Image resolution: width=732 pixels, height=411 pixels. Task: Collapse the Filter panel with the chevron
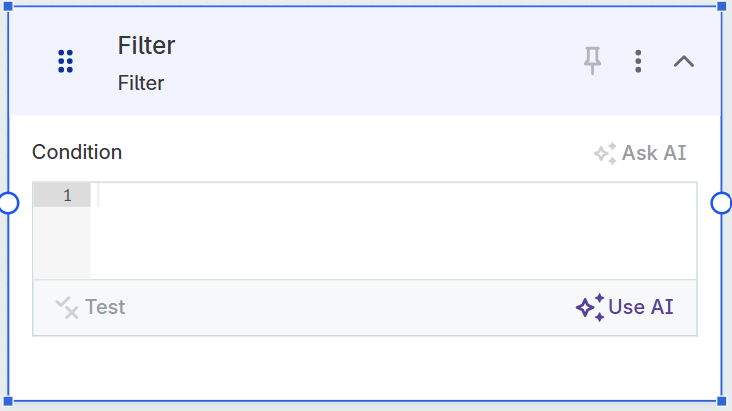pos(684,61)
